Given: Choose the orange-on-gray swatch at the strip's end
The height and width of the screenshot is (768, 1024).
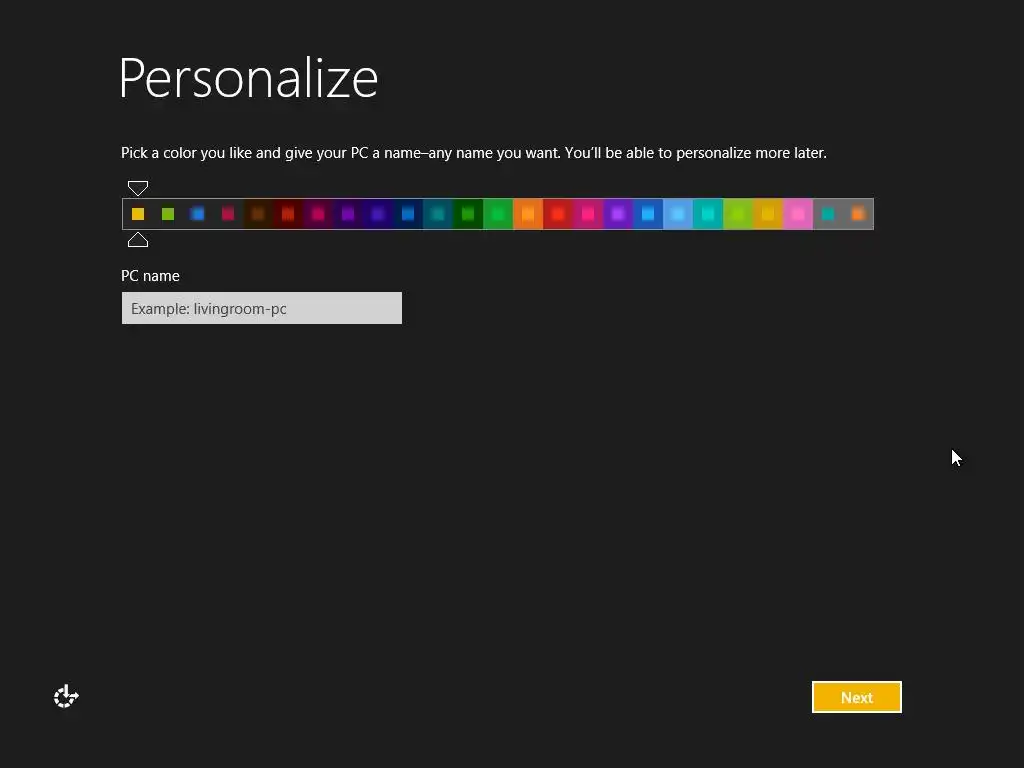Looking at the screenshot, I should (858, 214).
